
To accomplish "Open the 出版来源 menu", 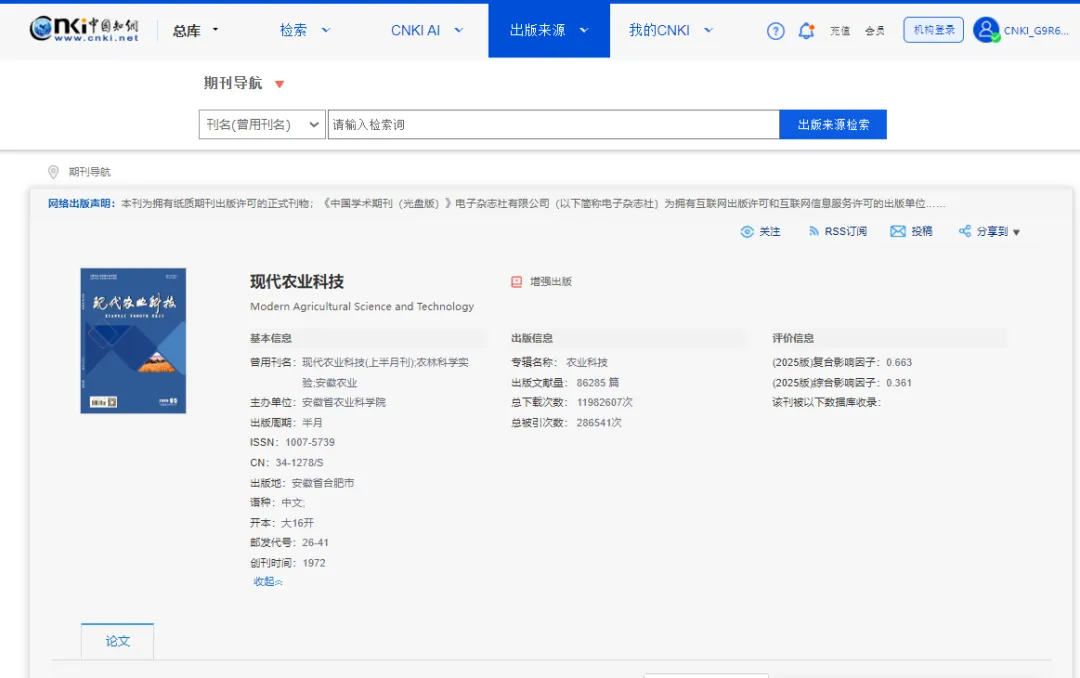I will coord(537,30).
